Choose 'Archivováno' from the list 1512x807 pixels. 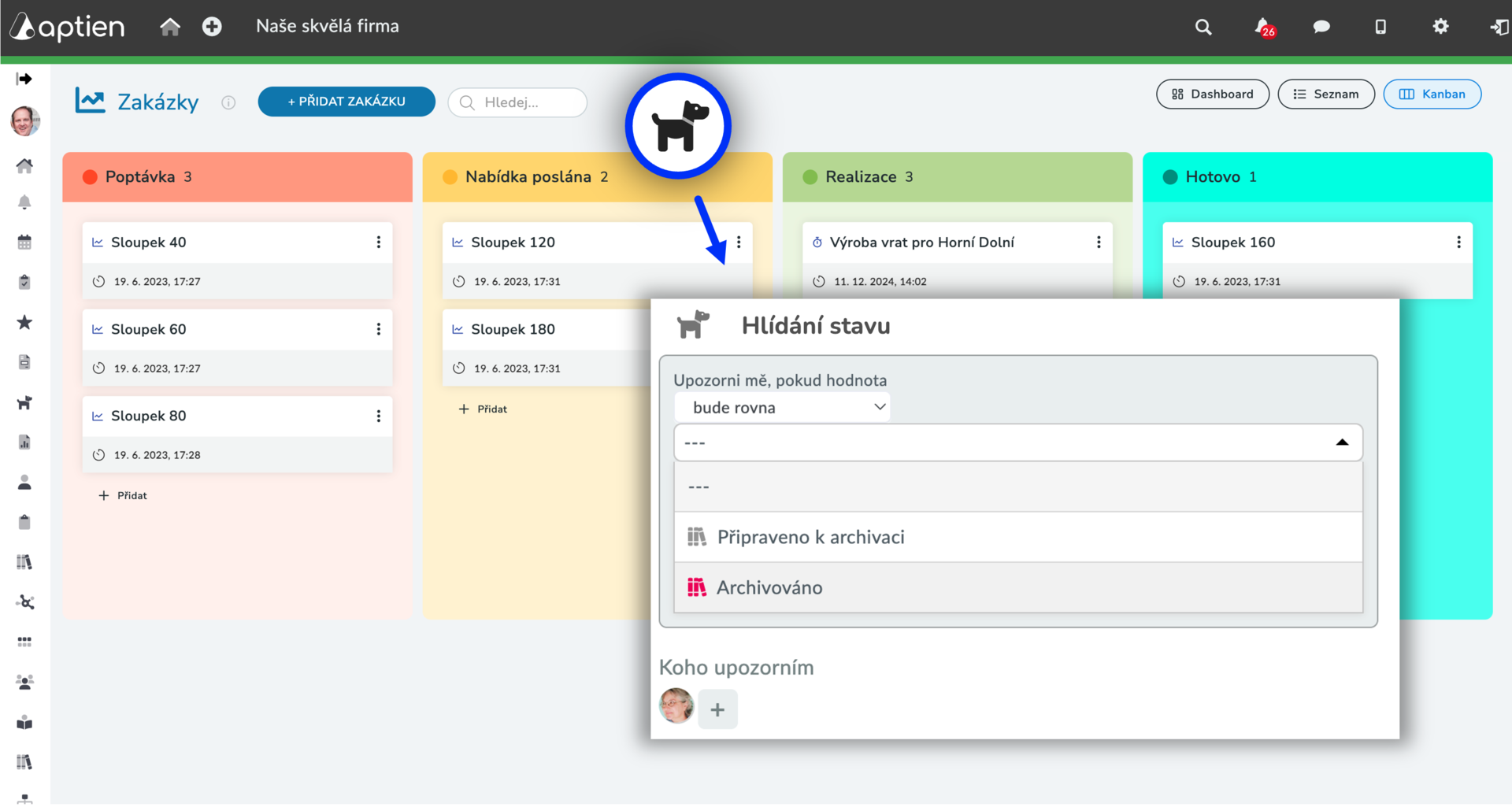point(769,587)
